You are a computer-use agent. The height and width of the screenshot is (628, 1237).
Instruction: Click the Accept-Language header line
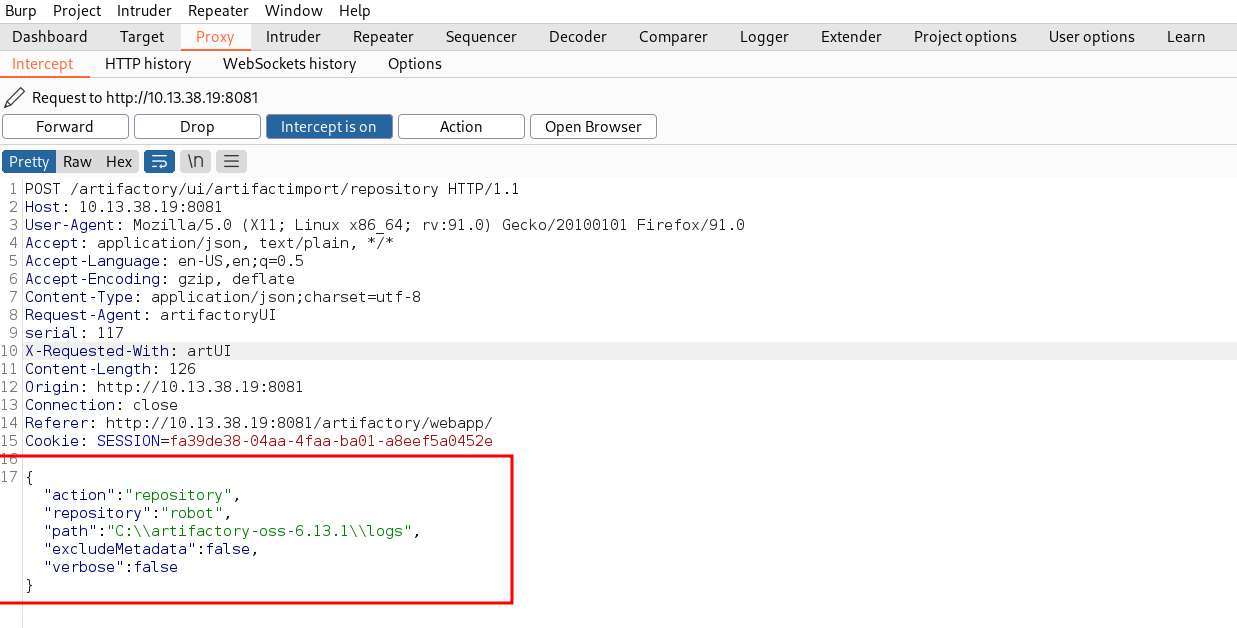pos(164,261)
